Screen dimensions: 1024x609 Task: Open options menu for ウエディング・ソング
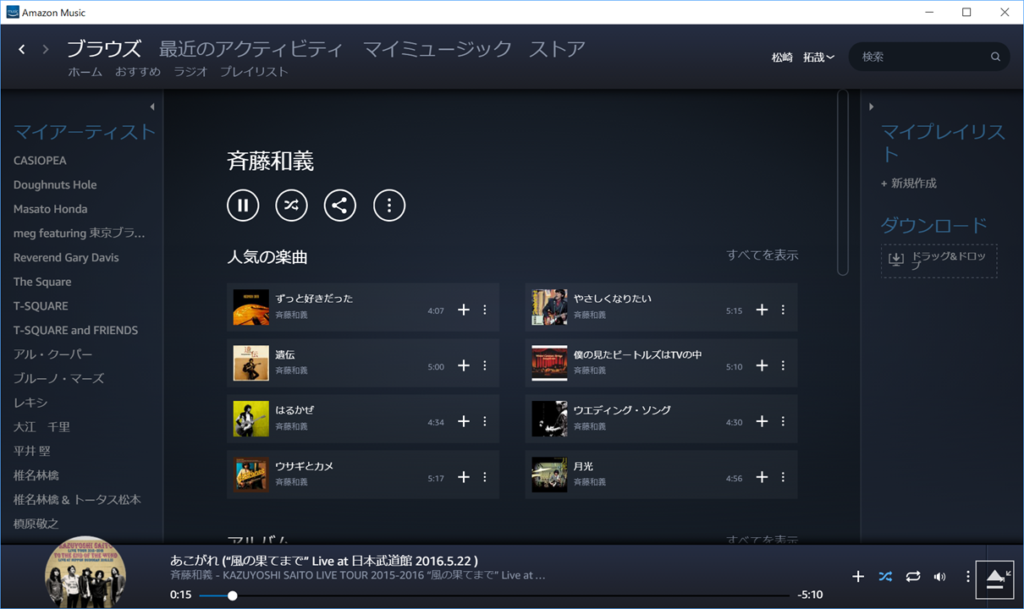(x=783, y=421)
